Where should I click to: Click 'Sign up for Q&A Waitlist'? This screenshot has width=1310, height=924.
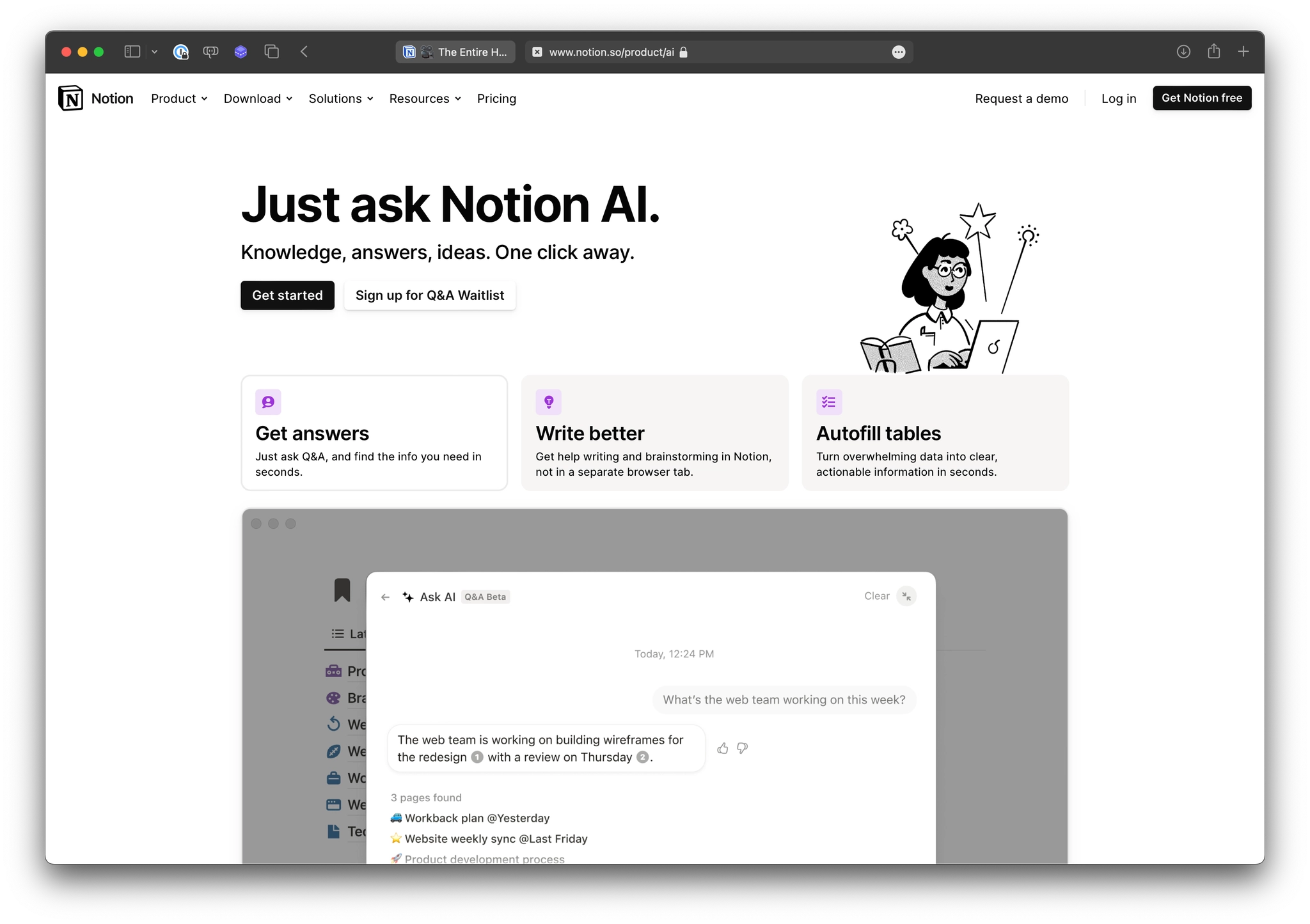click(x=429, y=295)
